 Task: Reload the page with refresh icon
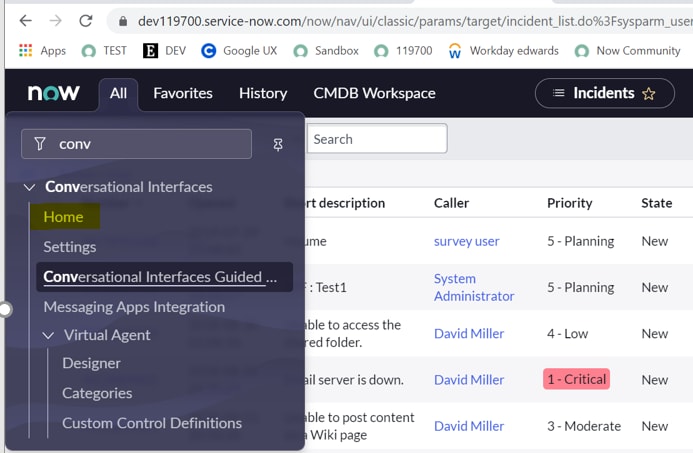point(86,20)
